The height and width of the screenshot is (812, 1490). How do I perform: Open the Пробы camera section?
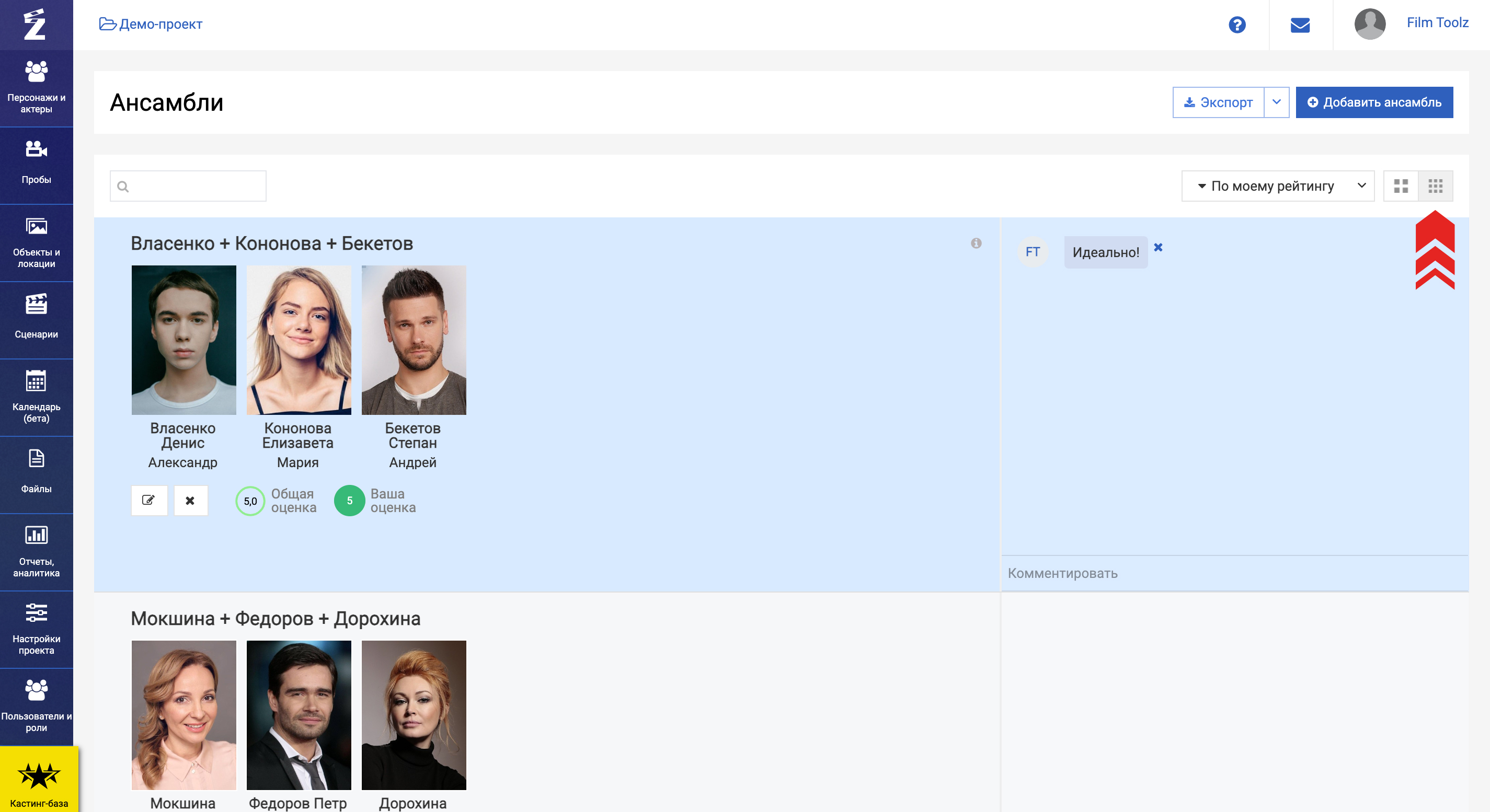(37, 165)
